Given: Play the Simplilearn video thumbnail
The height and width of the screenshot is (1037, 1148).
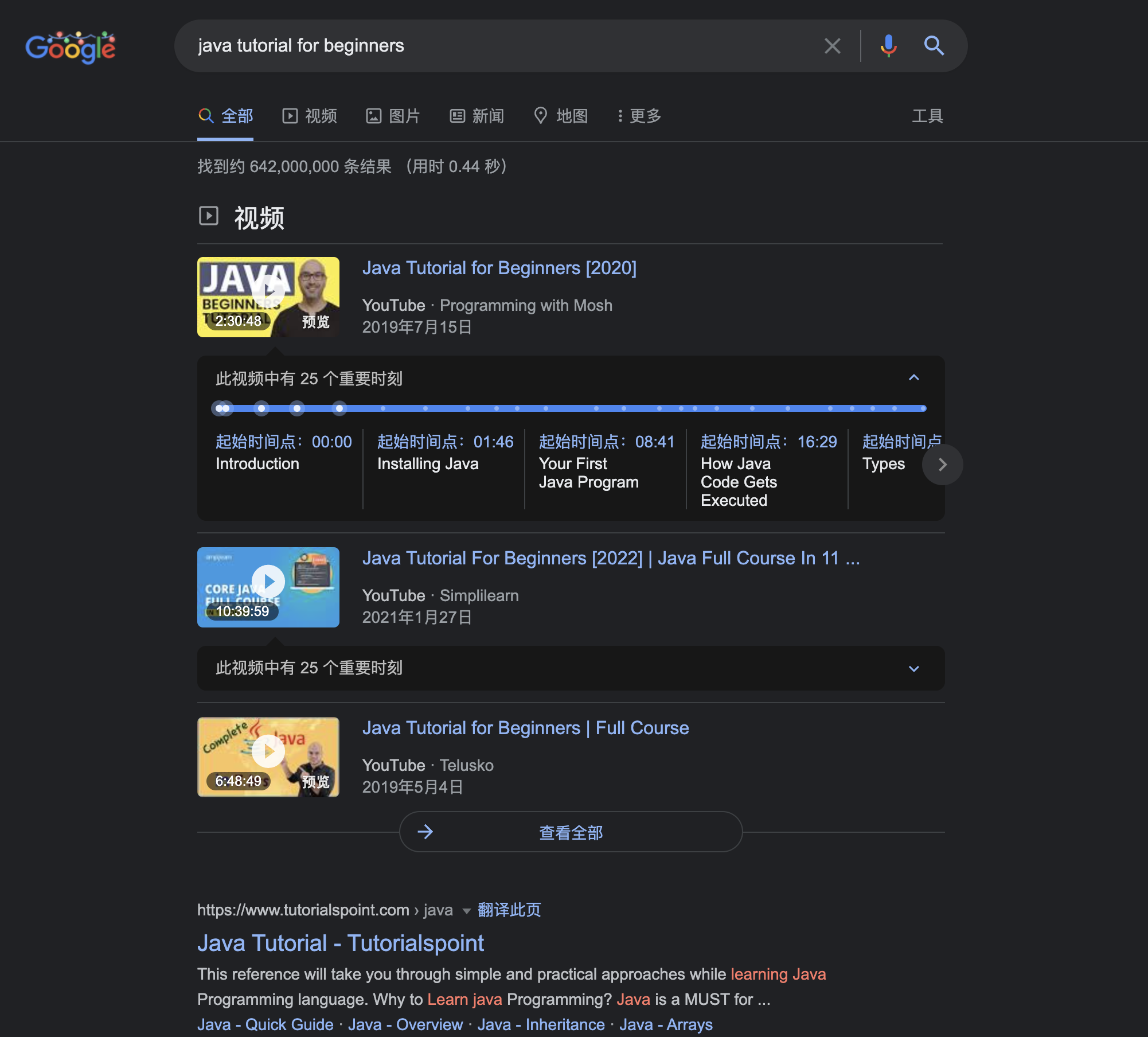Looking at the screenshot, I should tap(268, 587).
